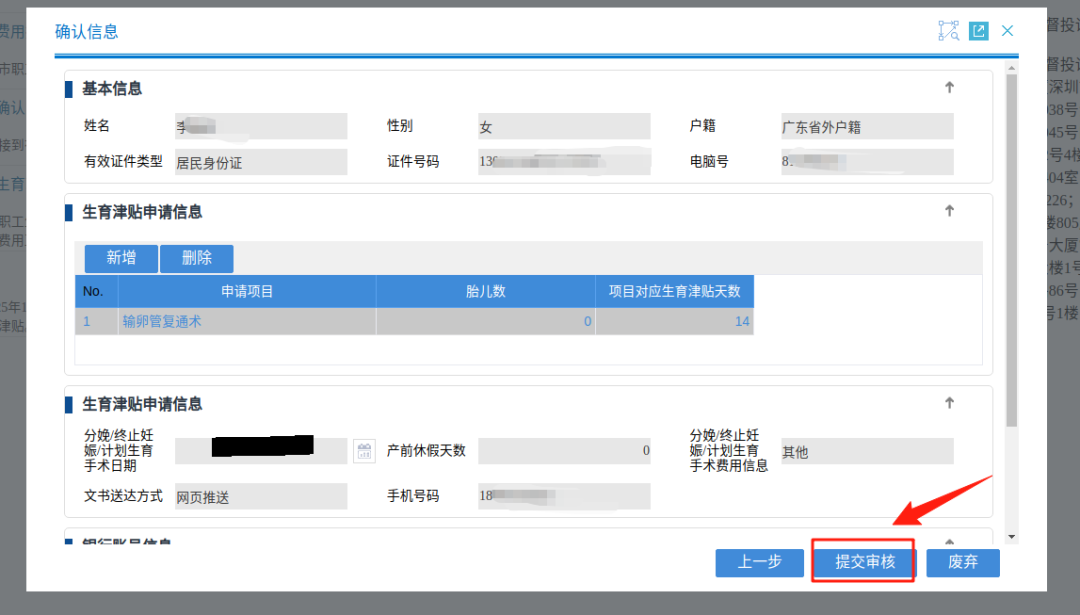Click the 文书送达方式 field showing 网页推送
This screenshot has height=615, width=1080.
click(x=260, y=497)
